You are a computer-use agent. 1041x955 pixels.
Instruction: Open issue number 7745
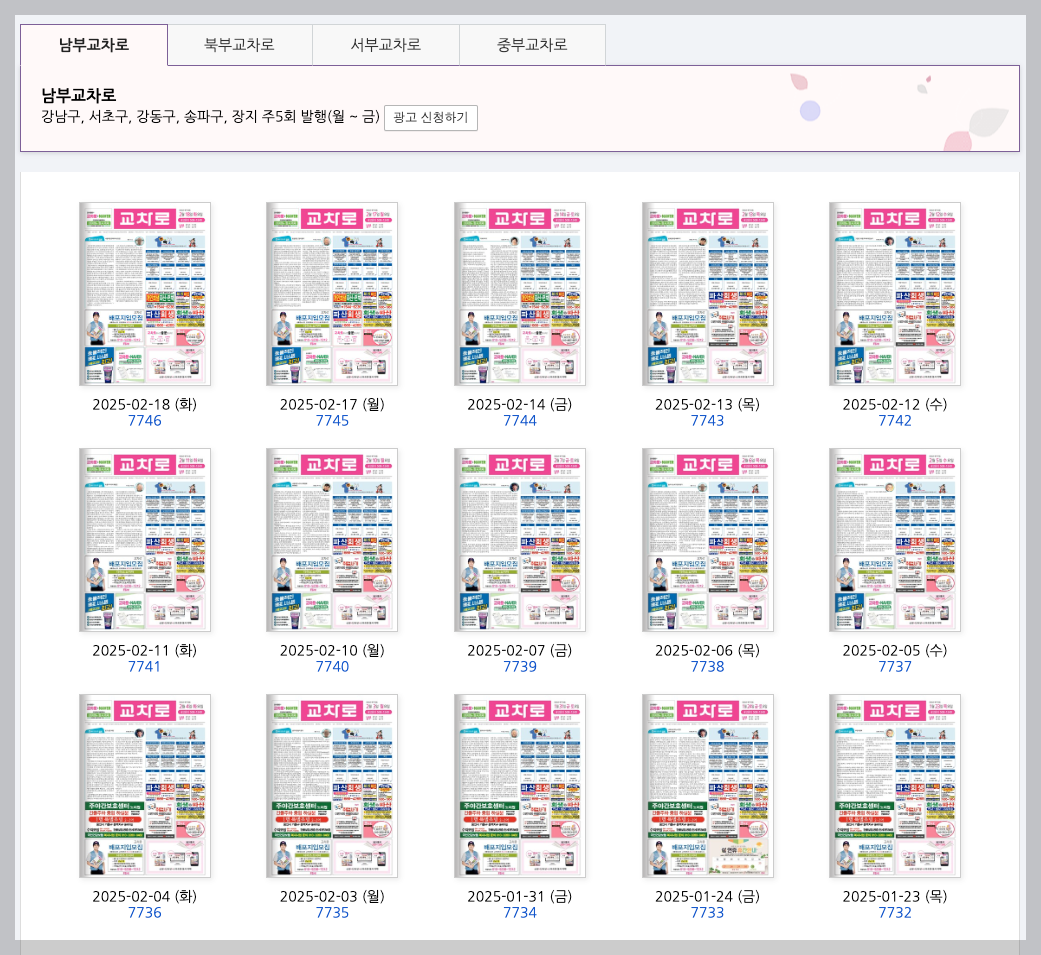point(332,420)
